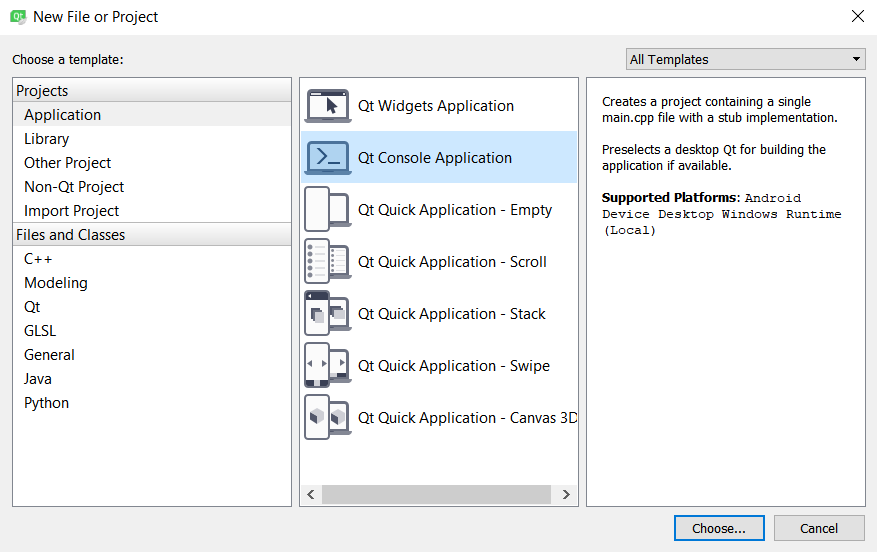Click the Qt Quick Application - Scroll icon
The height and width of the screenshot is (552, 877).
[327, 262]
